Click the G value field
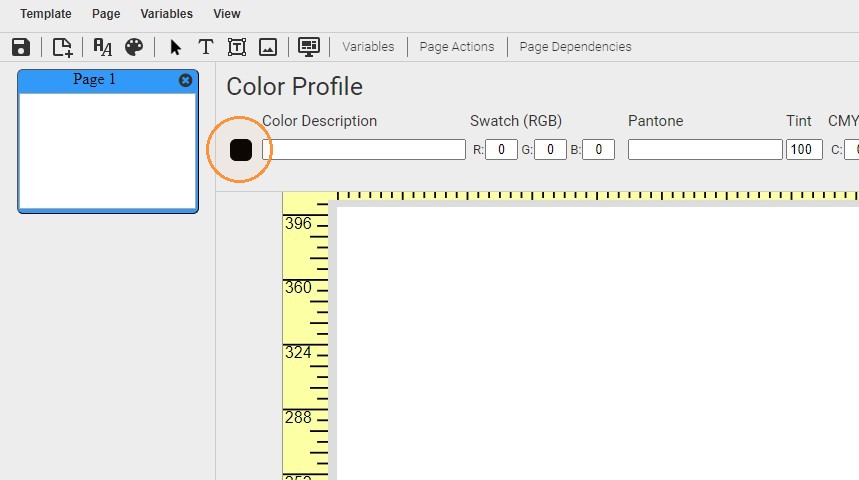This screenshot has width=859, height=480. tap(551, 150)
